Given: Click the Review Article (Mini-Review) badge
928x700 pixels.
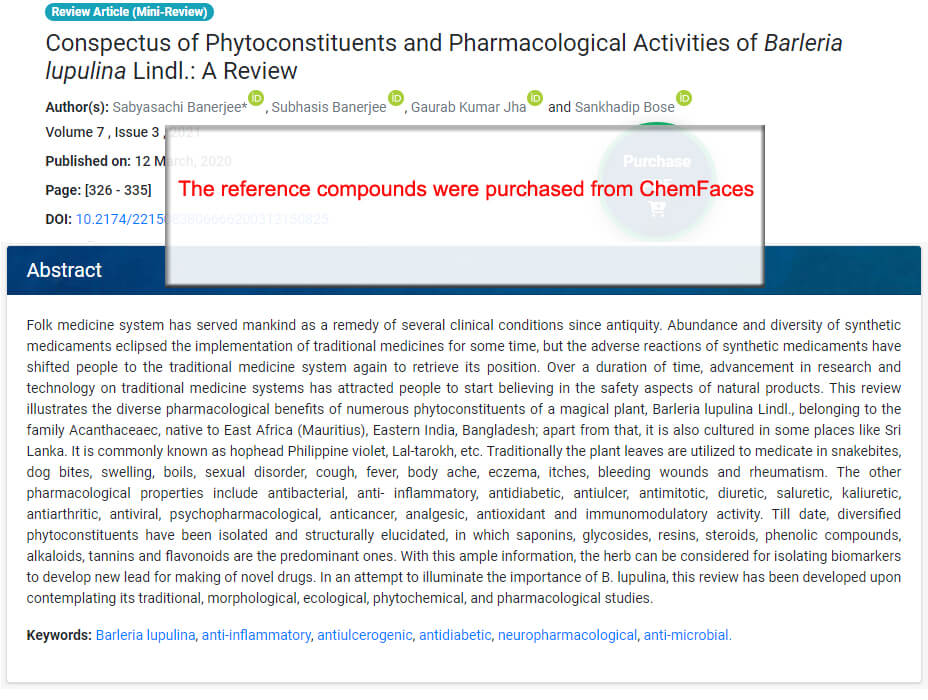Looking at the screenshot, I should [x=129, y=12].
